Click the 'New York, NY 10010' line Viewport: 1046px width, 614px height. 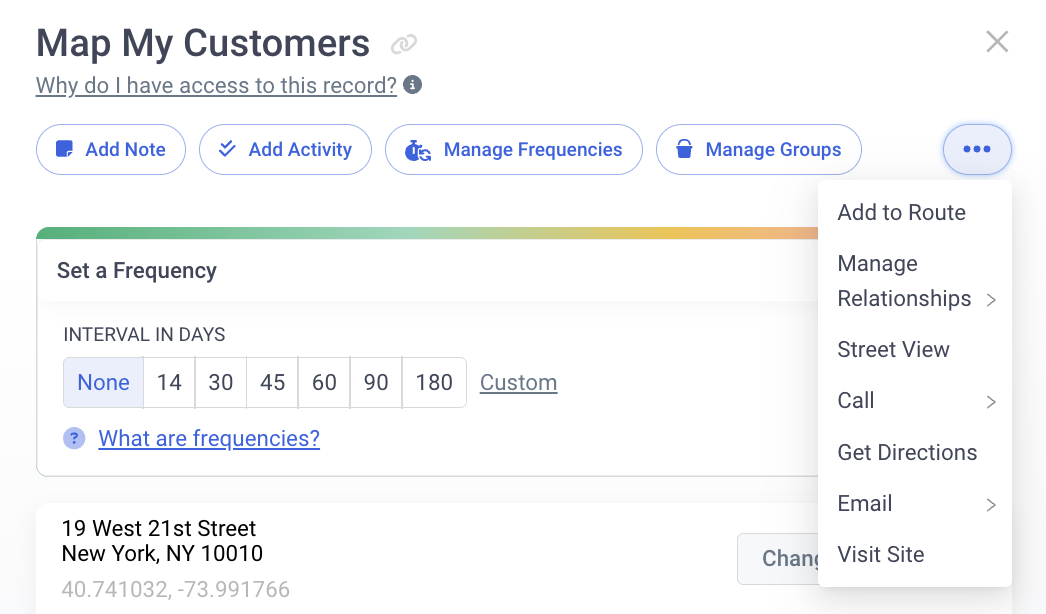[162, 553]
